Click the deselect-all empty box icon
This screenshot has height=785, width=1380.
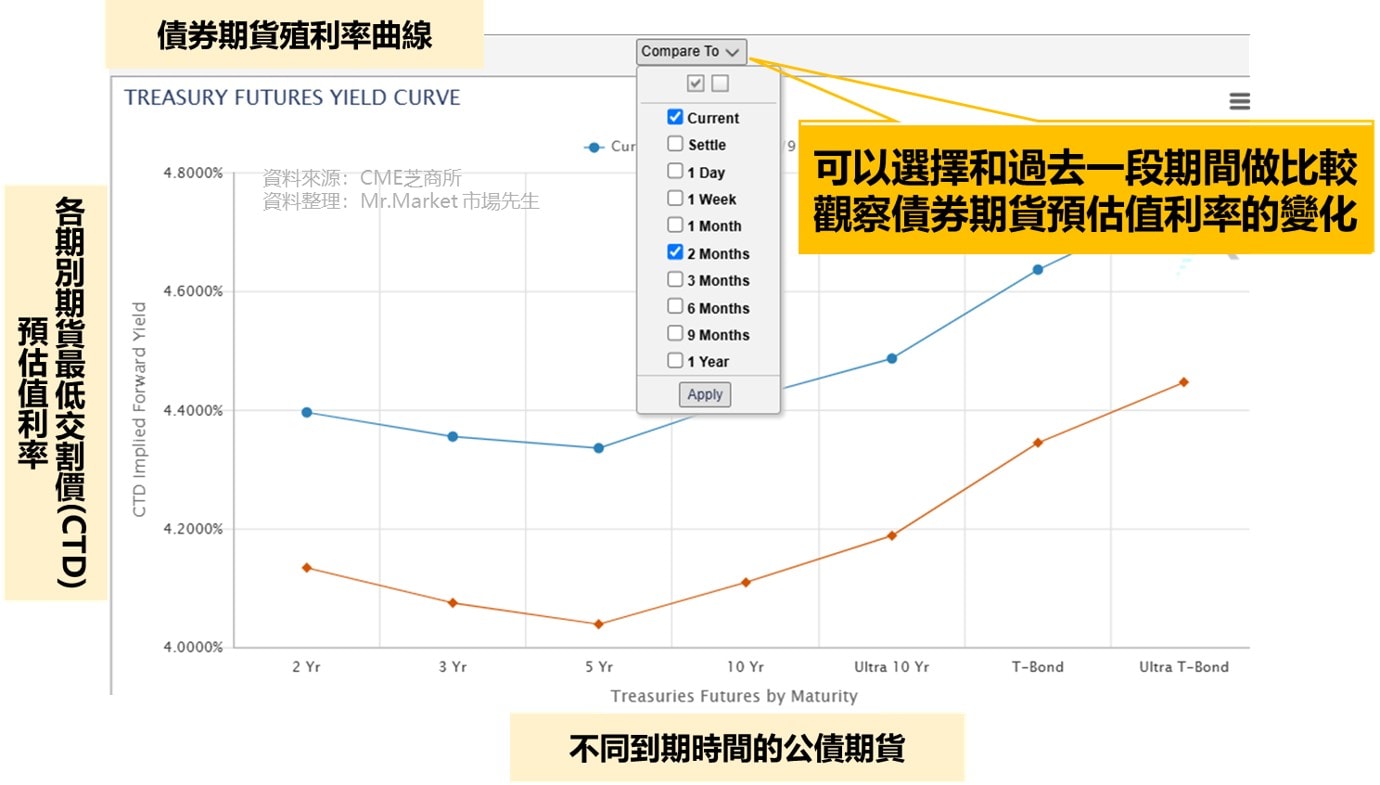click(719, 83)
